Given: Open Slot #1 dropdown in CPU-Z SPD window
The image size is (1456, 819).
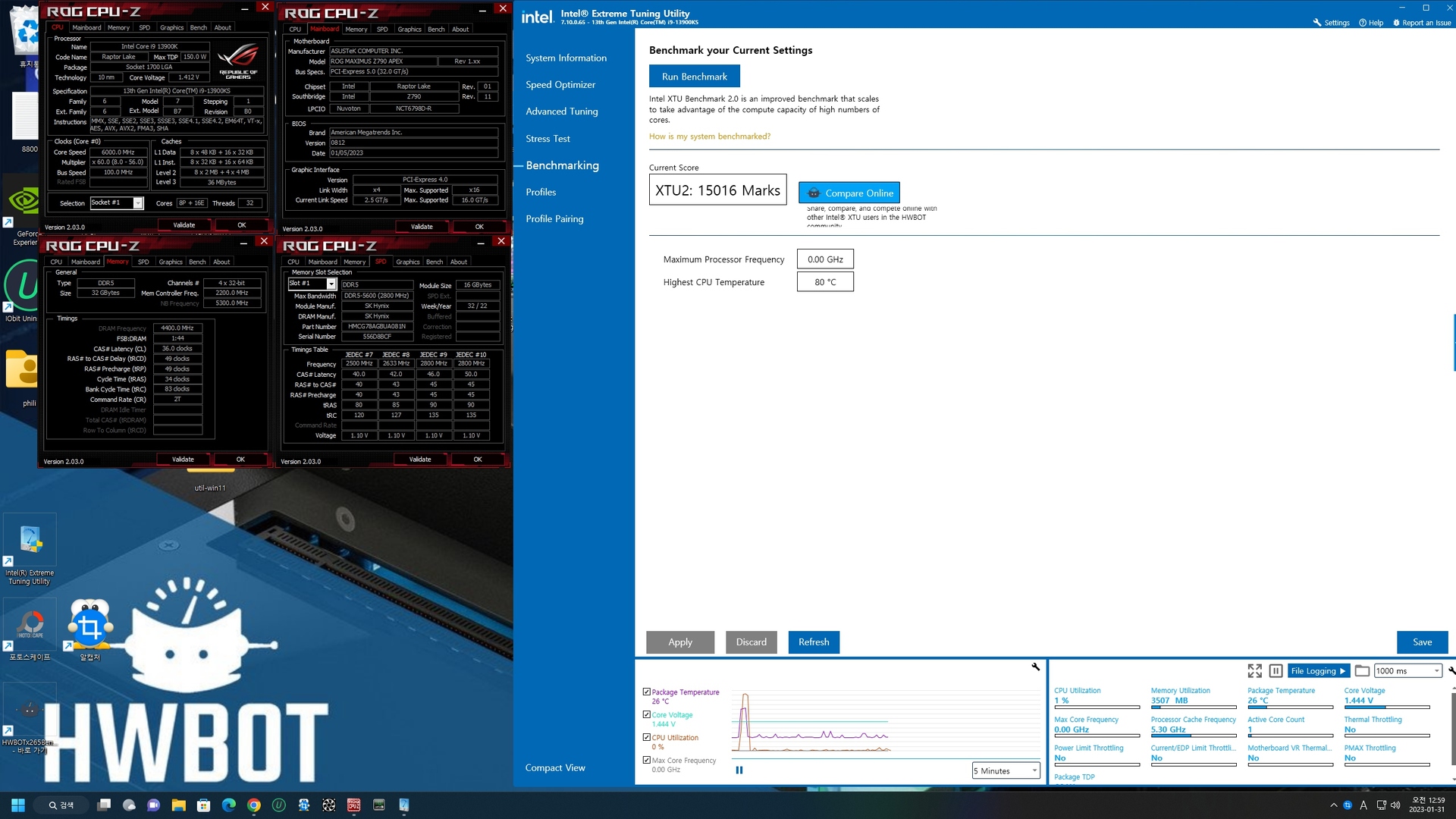Looking at the screenshot, I should pos(312,284).
